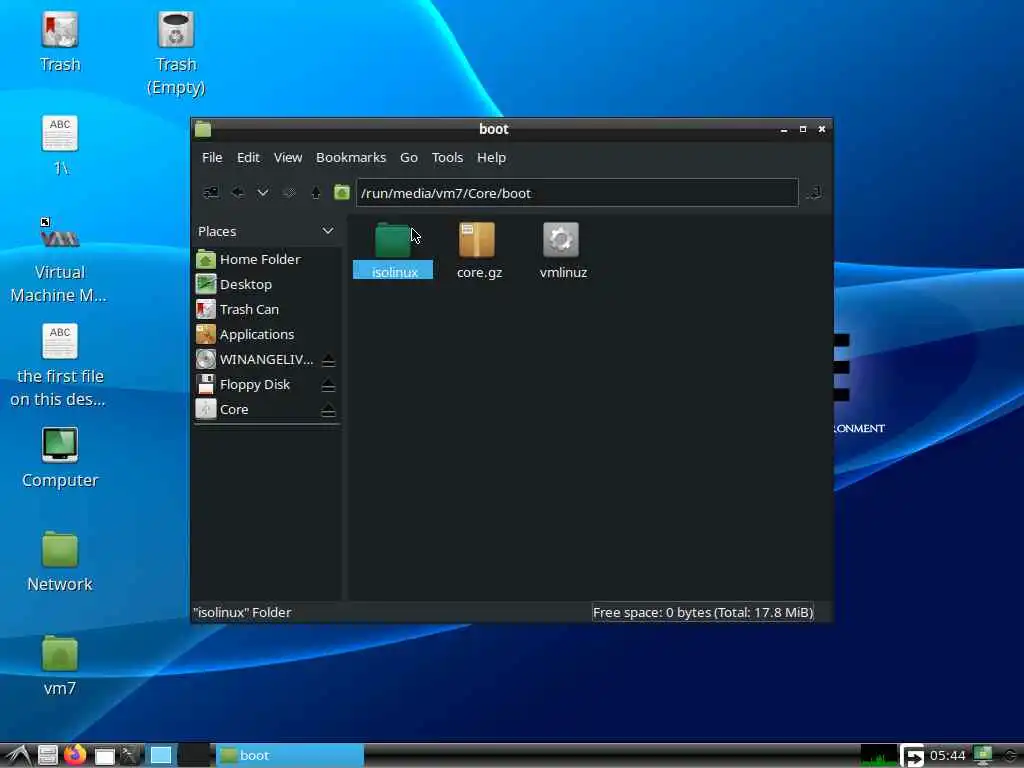Select the Virtual Machine M... desktop shortcut

(59, 261)
